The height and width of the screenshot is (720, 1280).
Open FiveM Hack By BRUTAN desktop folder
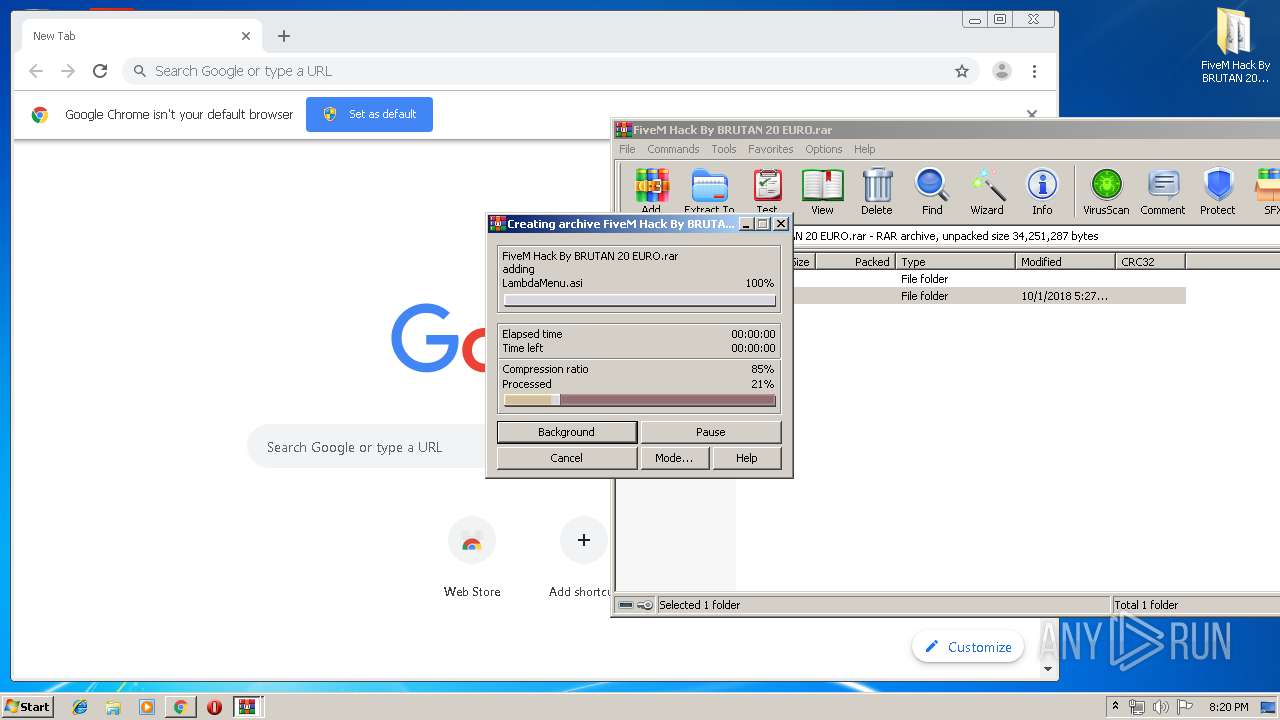click(x=1236, y=46)
